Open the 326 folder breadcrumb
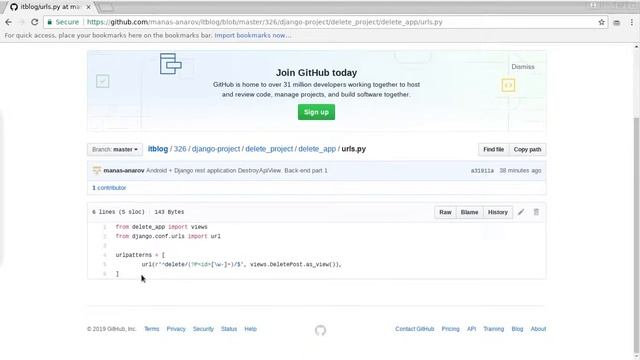This screenshot has width=640, height=360. 180,149
